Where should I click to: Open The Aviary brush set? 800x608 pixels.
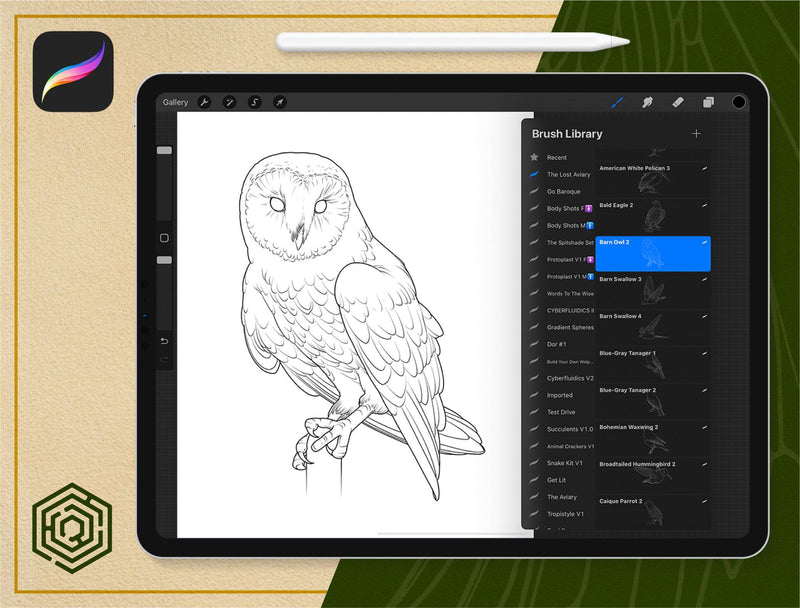(561, 497)
